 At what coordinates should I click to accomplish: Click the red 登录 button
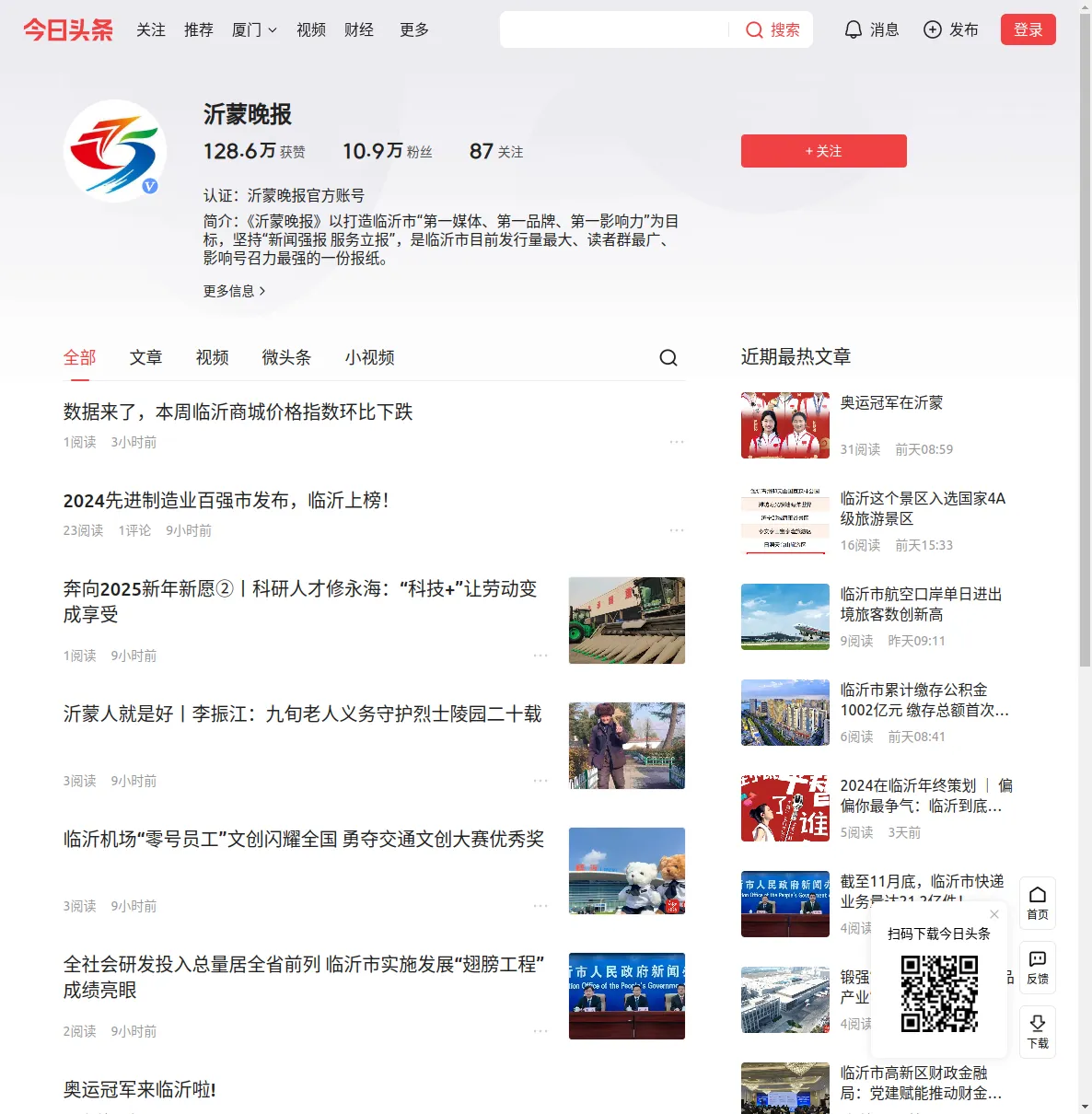point(1028,29)
